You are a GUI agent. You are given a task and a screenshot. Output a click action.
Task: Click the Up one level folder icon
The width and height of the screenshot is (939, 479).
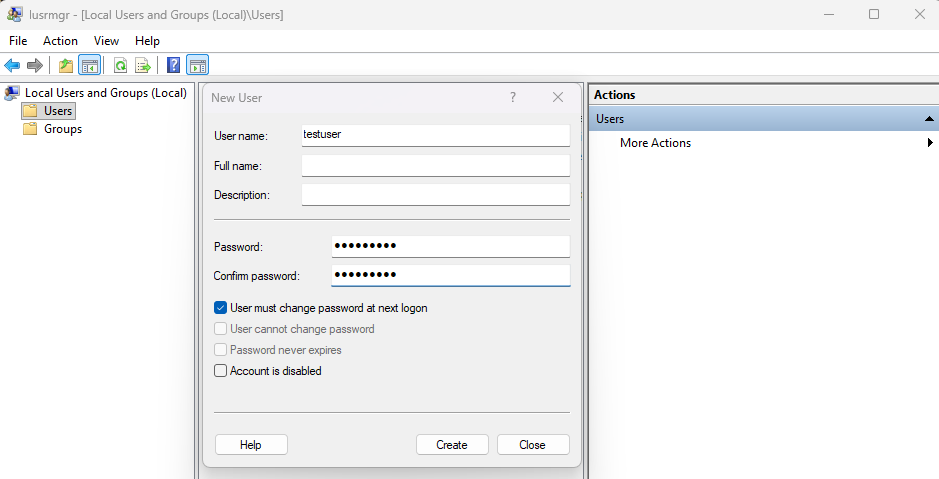[66, 65]
